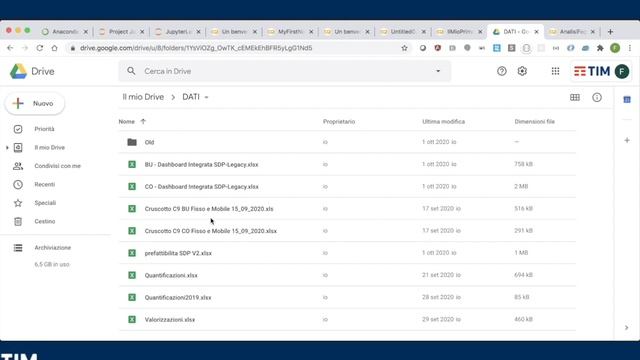Click the Google Drive logo
This screenshot has width=640, height=360.
point(18,71)
